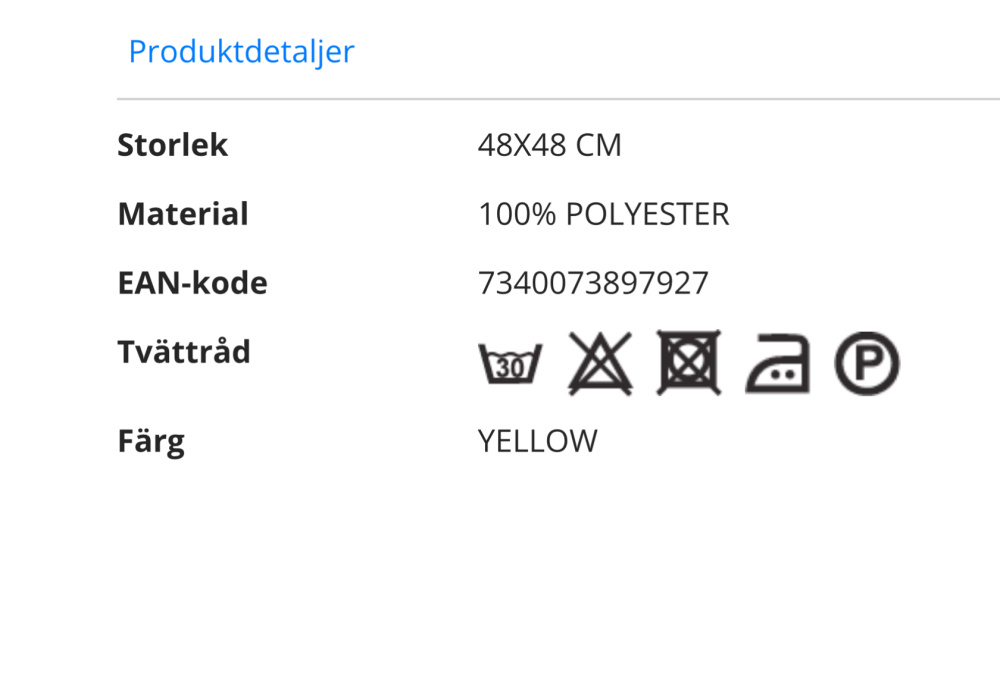Click the Färg label

click(x=151, y=441)
